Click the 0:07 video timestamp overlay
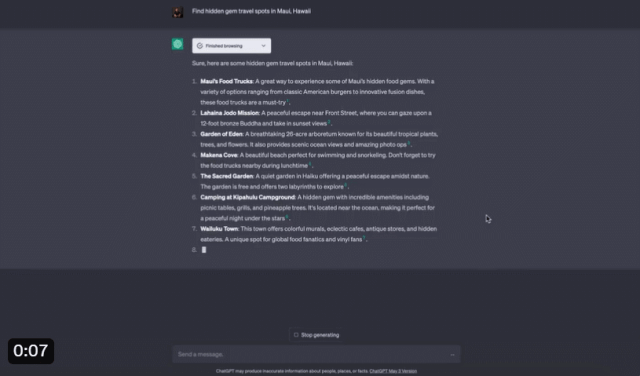Image resolution: width=640 pixels, height=376 pixels. tap(31, 351)
